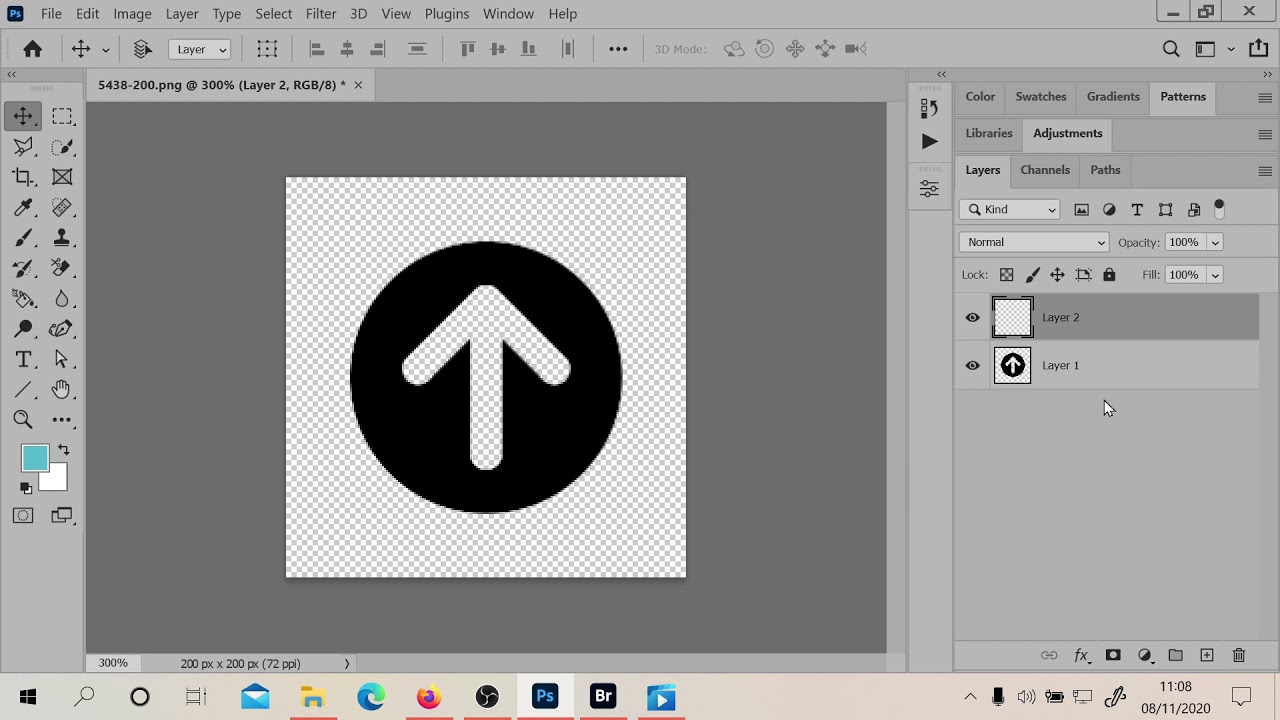The height and width of the screenshot is (720, 1280).
Task: Toggle lock image pixels brush icon
Action: point(1032,275)
